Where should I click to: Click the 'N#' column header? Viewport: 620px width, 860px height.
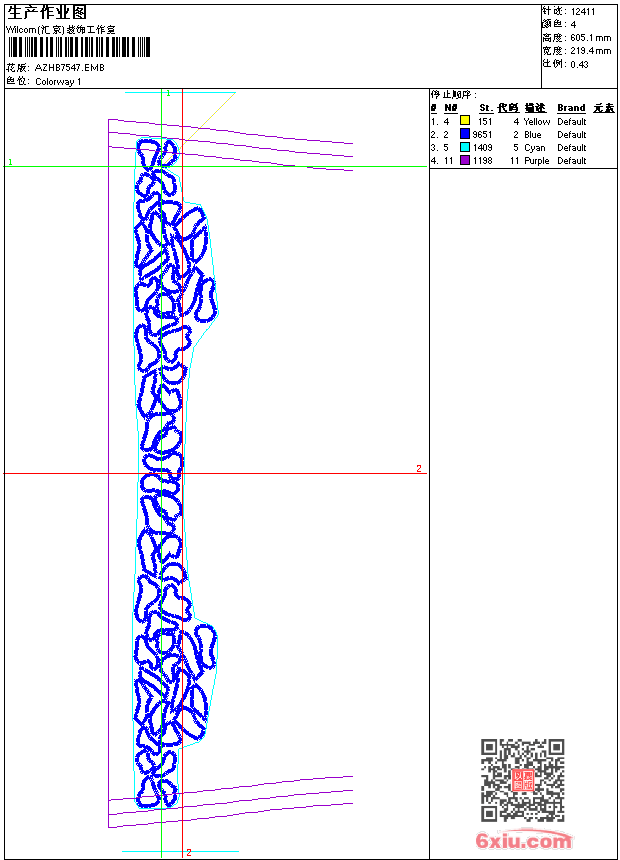tap(450, 108)
